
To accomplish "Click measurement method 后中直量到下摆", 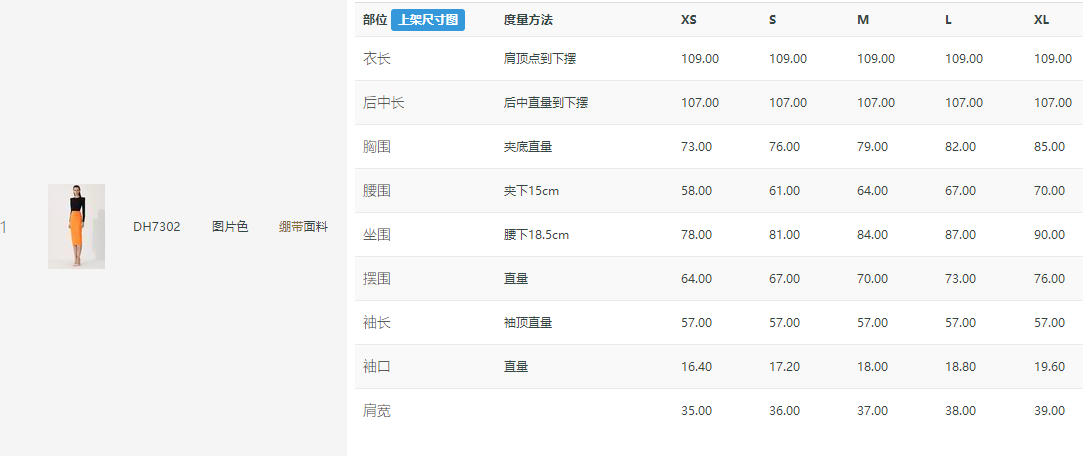I will click(546, 103).
